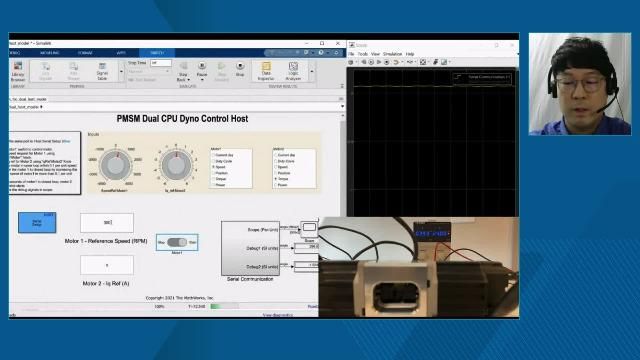Image resolution: width=640 pixels, height=360 pixels.
Task: Open the Serial Setup blue block
Action: click(37, 223)
